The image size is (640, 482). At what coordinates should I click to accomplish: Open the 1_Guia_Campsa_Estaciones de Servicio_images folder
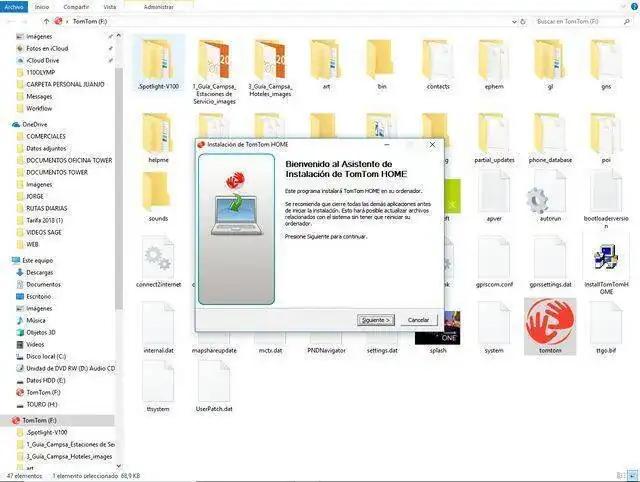click(214, 60)
